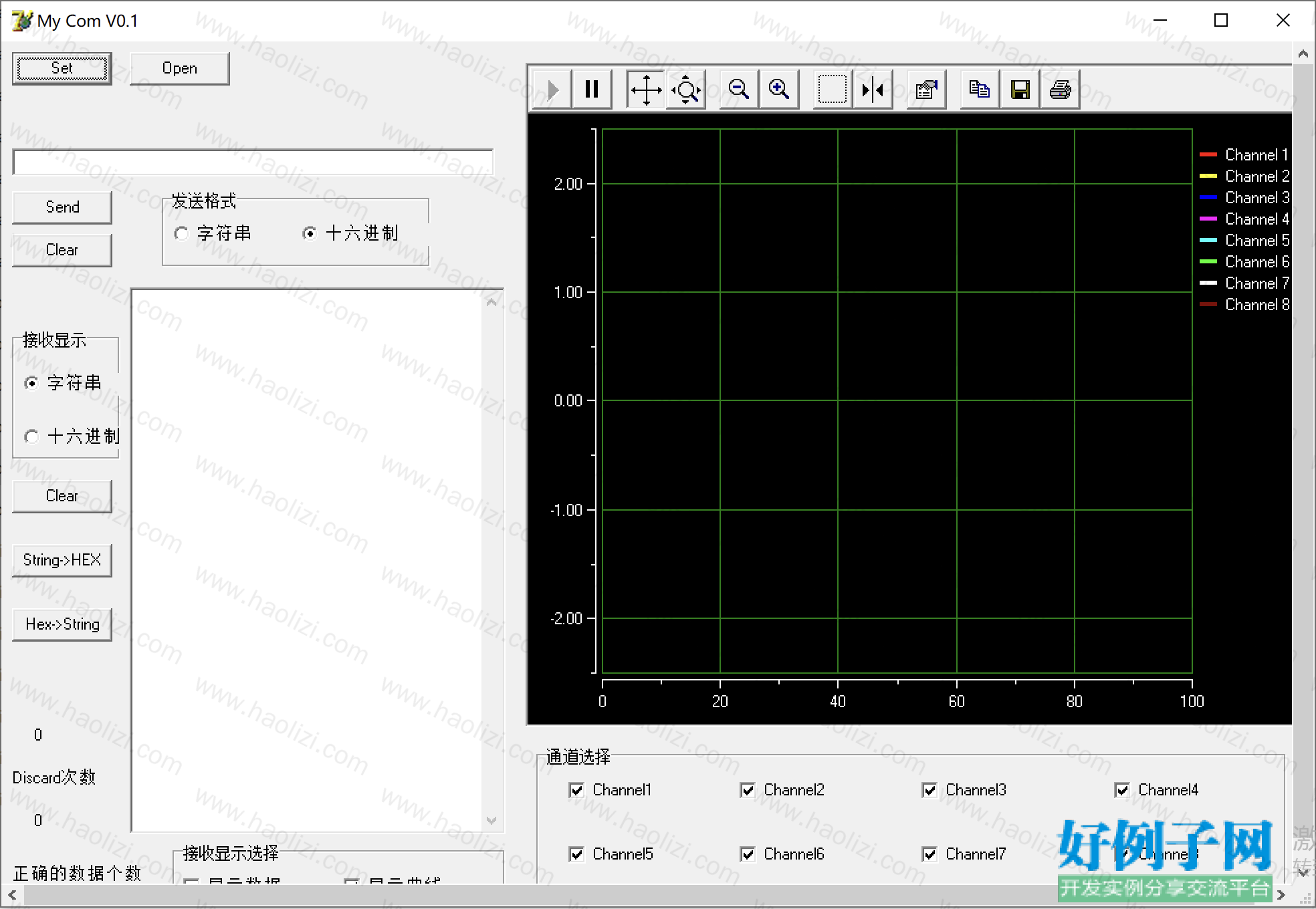
Task: Click horizontal scrollbar right arrow
Action: click(1281, 894)
